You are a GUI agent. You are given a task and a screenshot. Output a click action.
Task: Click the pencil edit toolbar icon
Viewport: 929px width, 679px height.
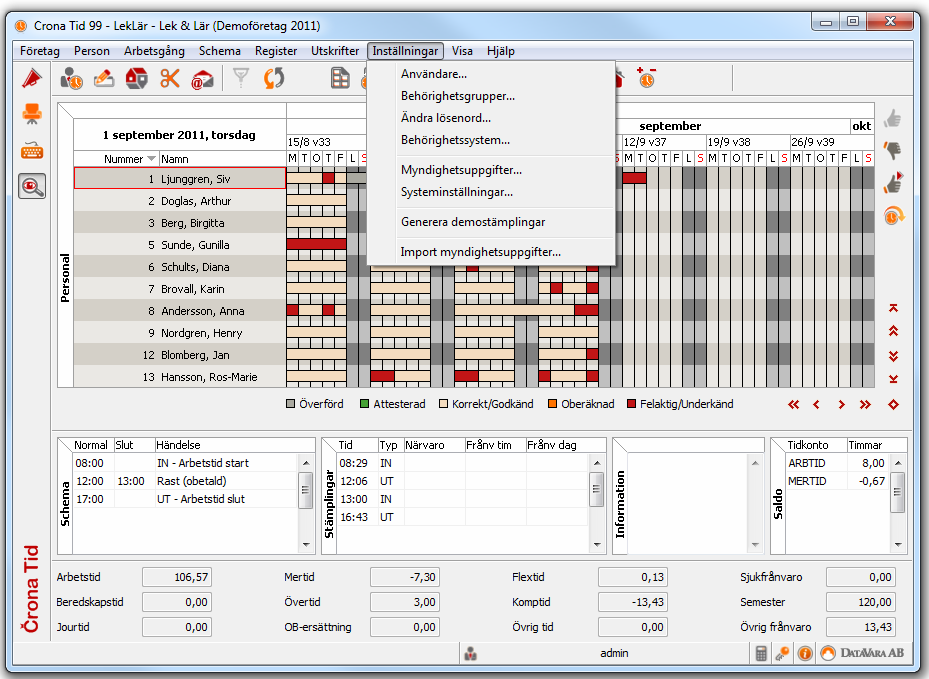[104, 78]
